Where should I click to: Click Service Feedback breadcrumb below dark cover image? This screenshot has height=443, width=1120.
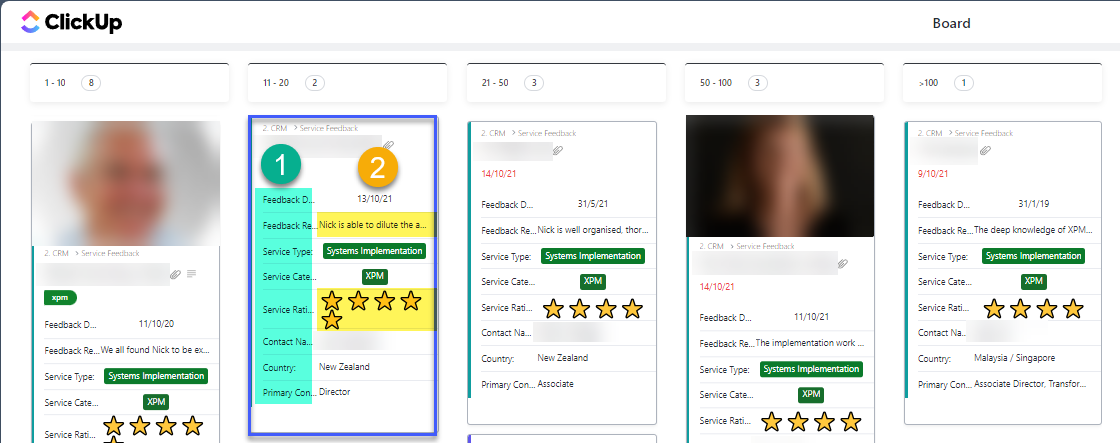(x=765, y=246)
